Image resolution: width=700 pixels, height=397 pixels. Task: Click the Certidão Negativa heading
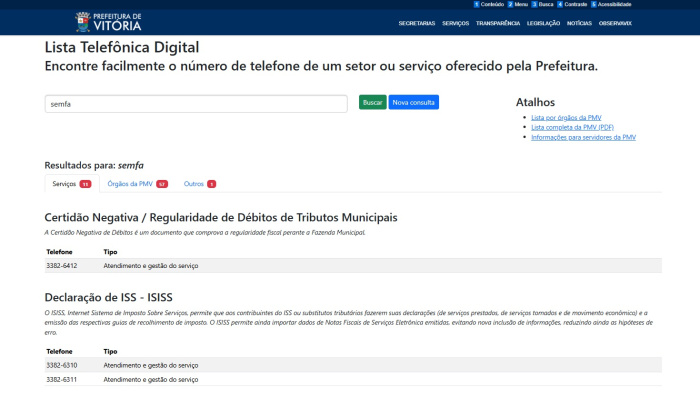pyautogui.click(x=221, y=217)
